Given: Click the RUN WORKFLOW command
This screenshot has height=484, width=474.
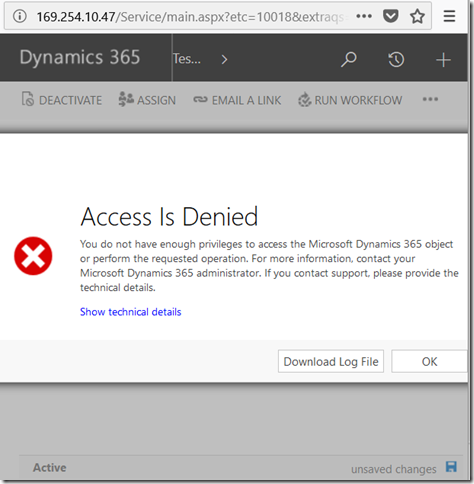Looking at the screenshot, I should pos(350,100).
